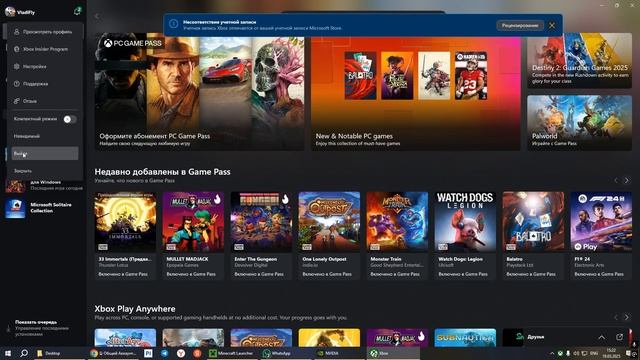
Task: Pop out the friends panel
Action: pos(619,337)
